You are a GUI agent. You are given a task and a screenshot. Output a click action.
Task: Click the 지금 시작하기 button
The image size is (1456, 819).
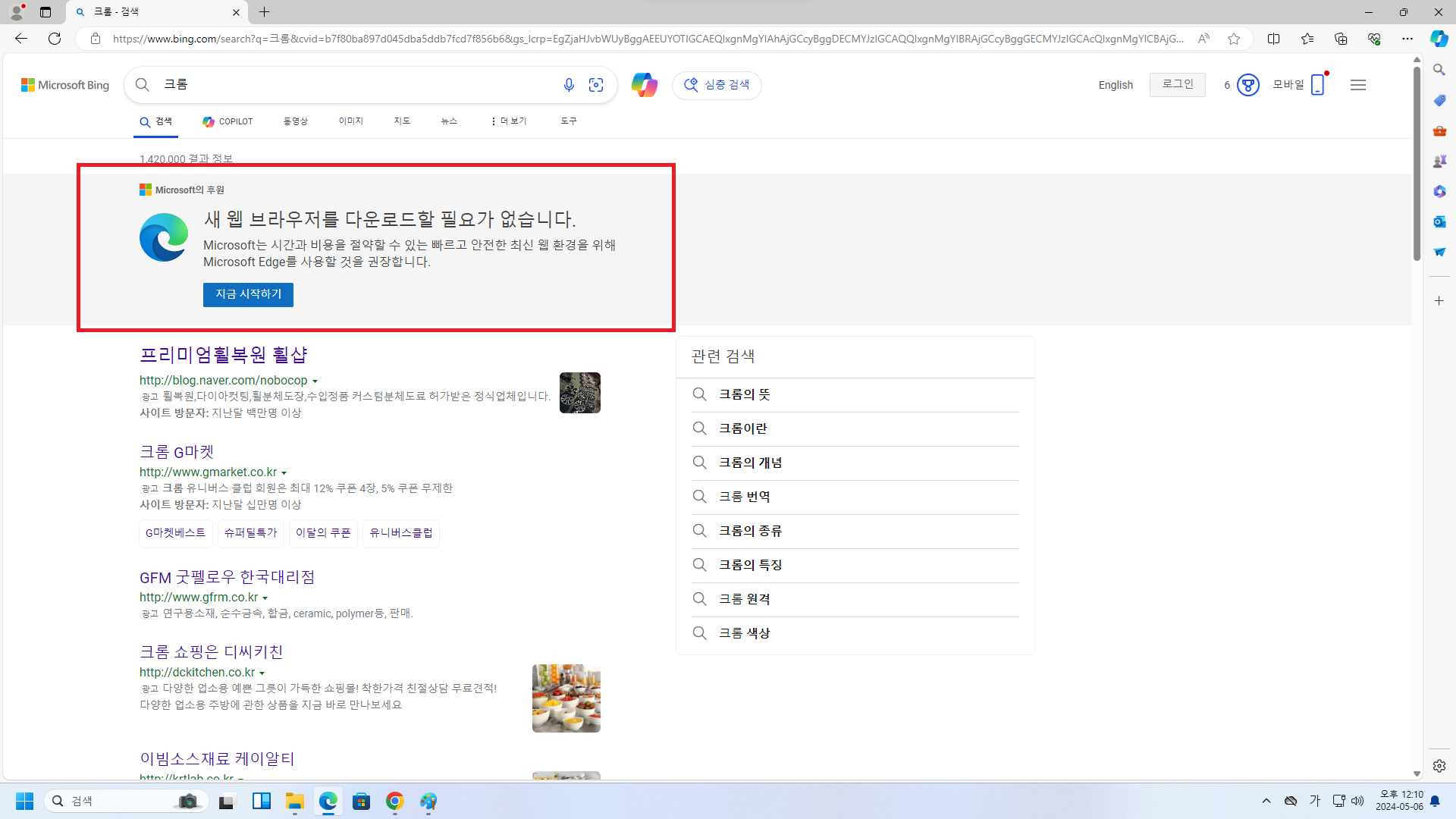pyautogui.click(x=248, y=294)
